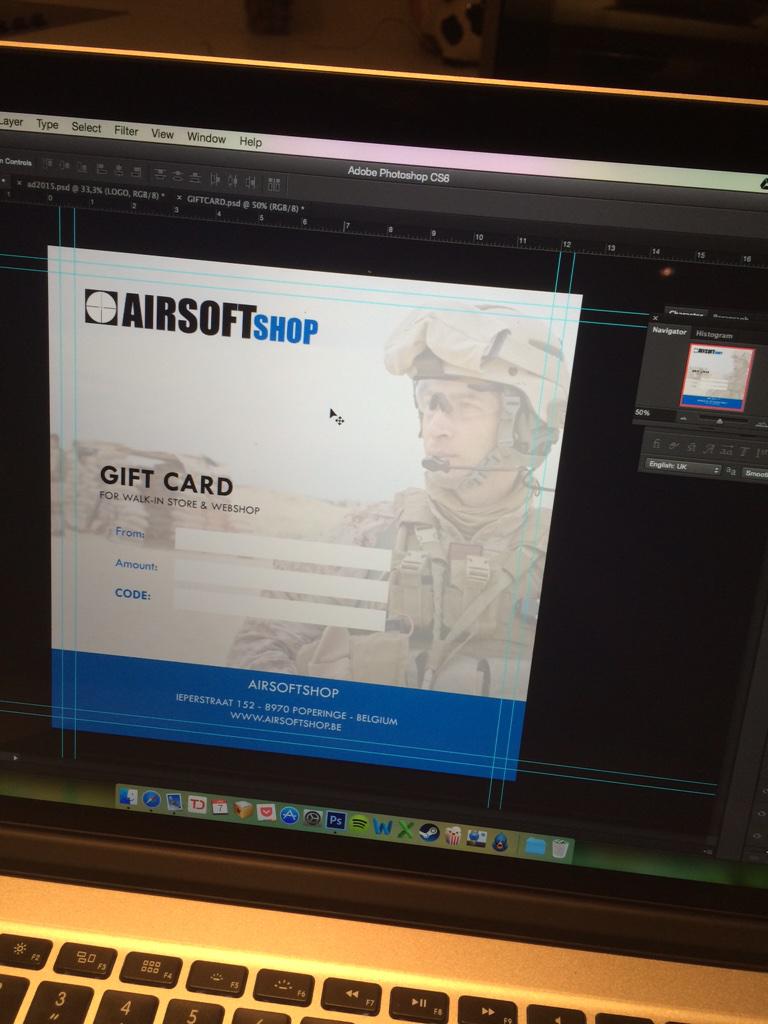Click the 'Amount:' label on the canvas
The width and height of the screenshot is (768, 1024).
(136, 564)
